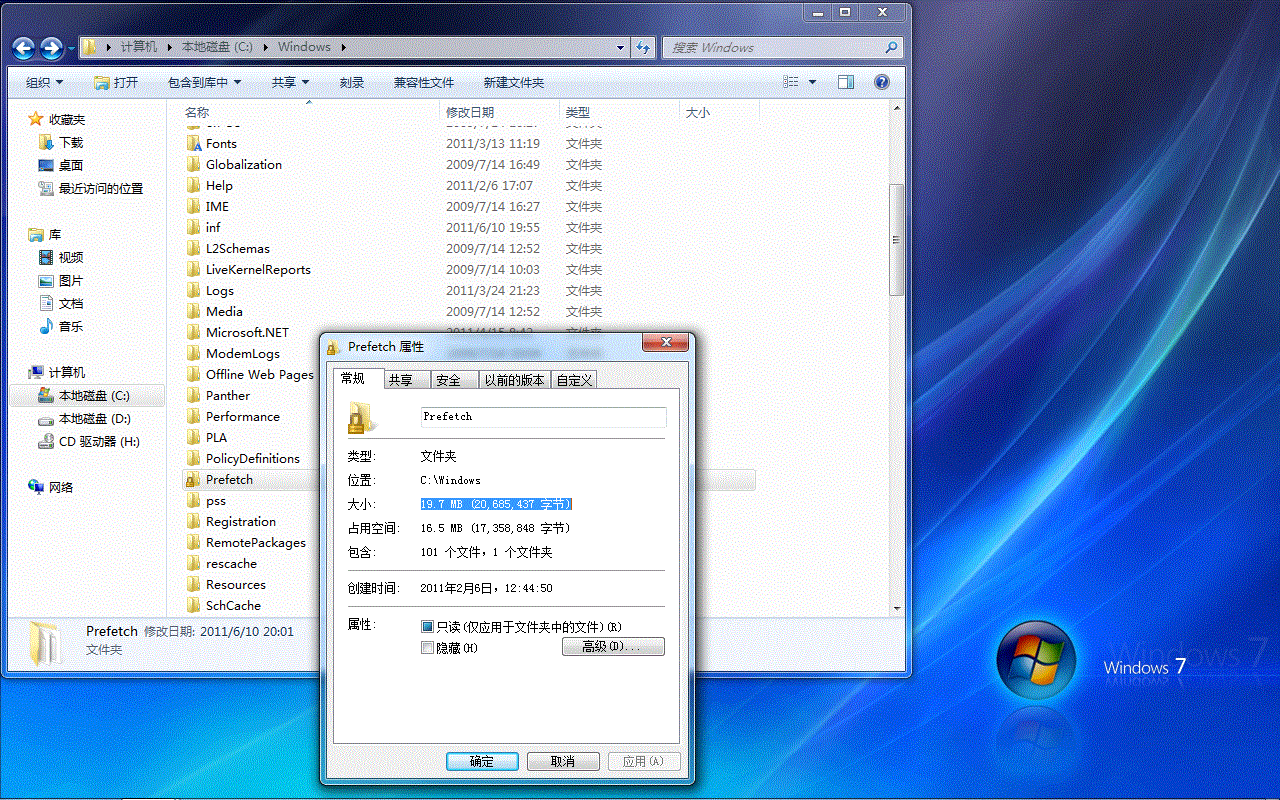The width and height of the screenshot is (1280, 800).
Task: Toggle the preview pane icon in toolbar
Action: pyautogui.click(x=846, y=82)
